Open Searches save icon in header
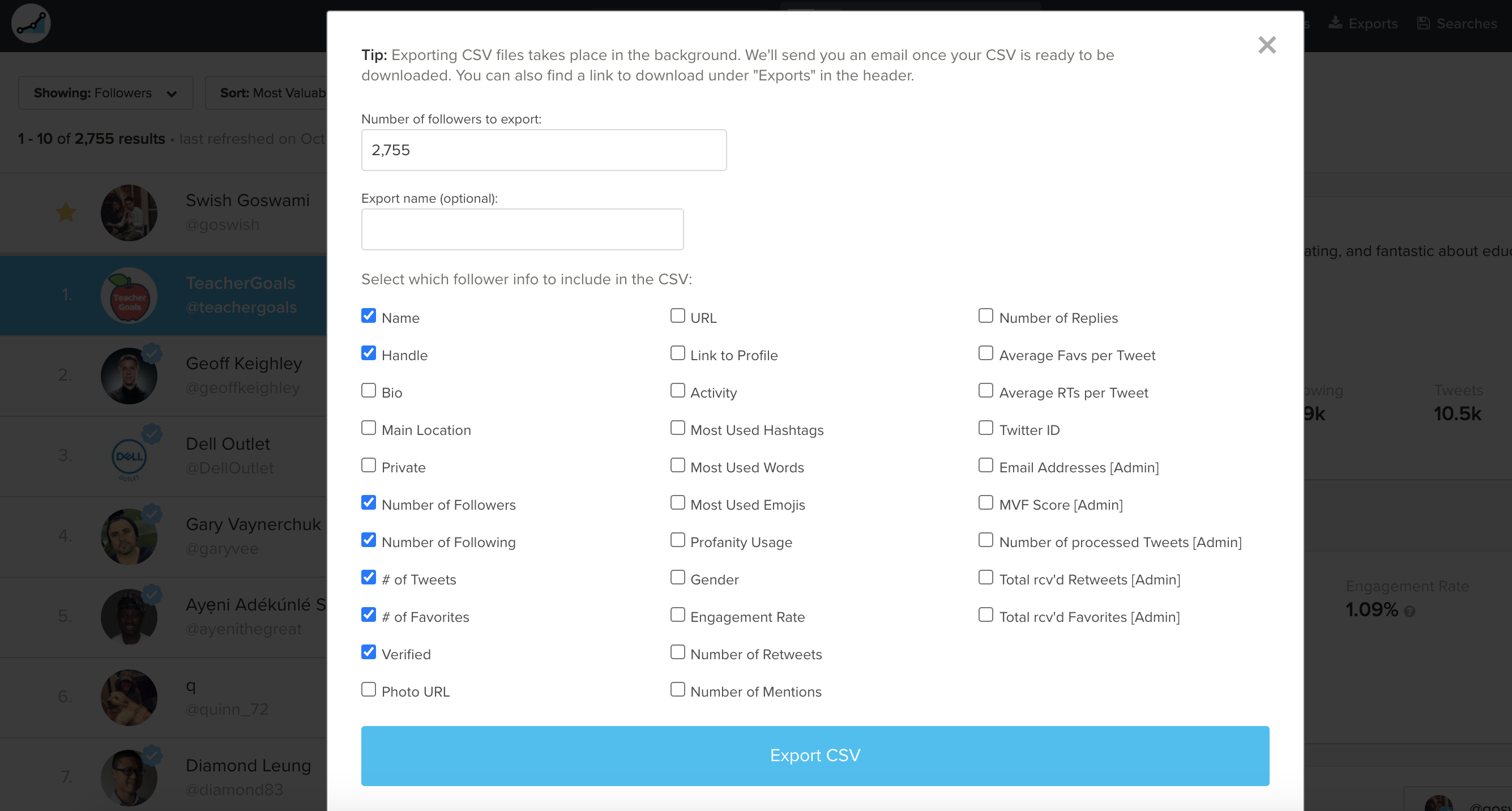1512x811 pixels. [x=1423, y=23]
